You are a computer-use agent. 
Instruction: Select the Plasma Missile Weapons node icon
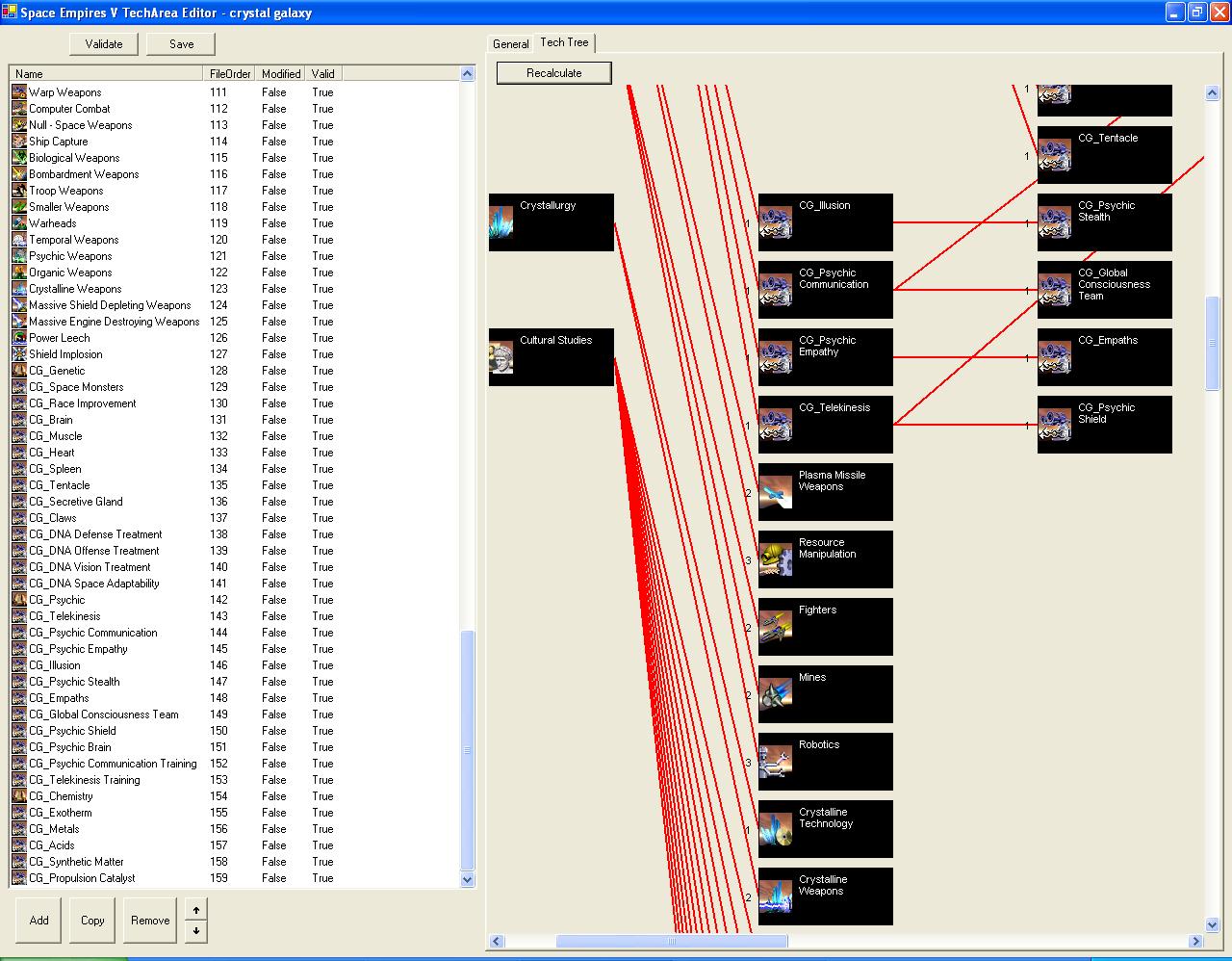775,492
